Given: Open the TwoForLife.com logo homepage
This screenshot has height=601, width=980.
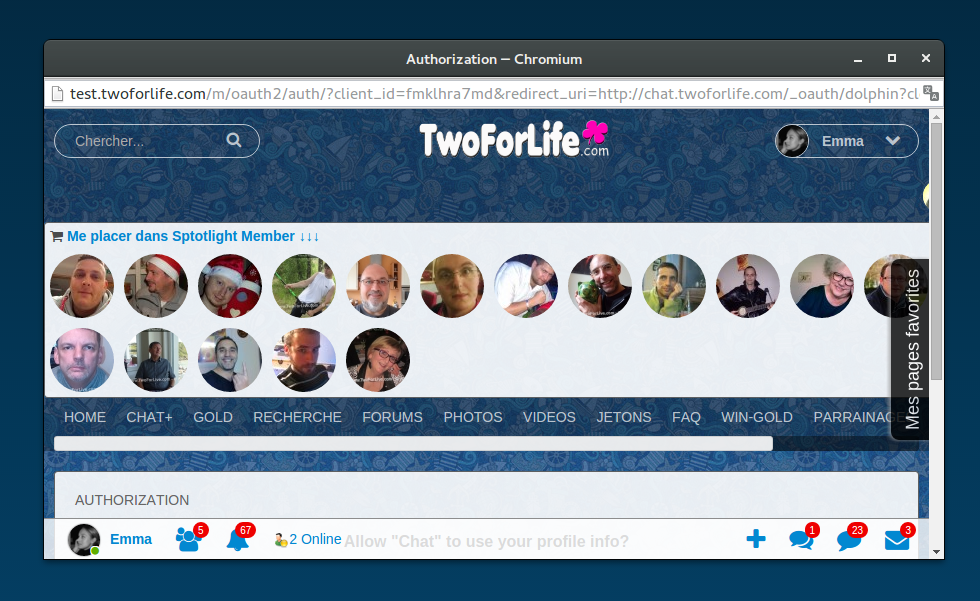Looking at the screenshot, I should coord(514,139).
